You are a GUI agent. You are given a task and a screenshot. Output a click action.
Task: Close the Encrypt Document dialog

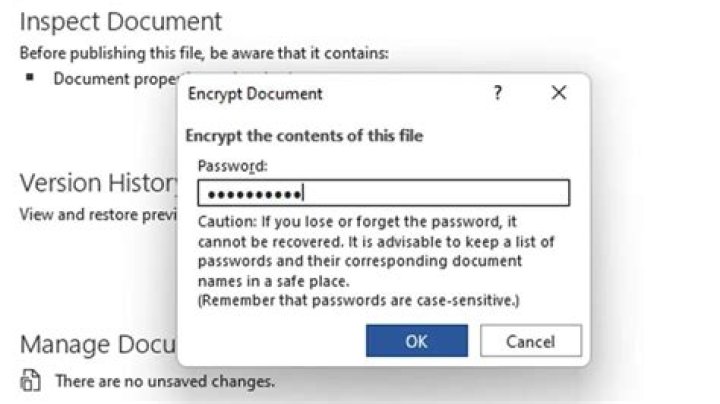pos(558,93)
